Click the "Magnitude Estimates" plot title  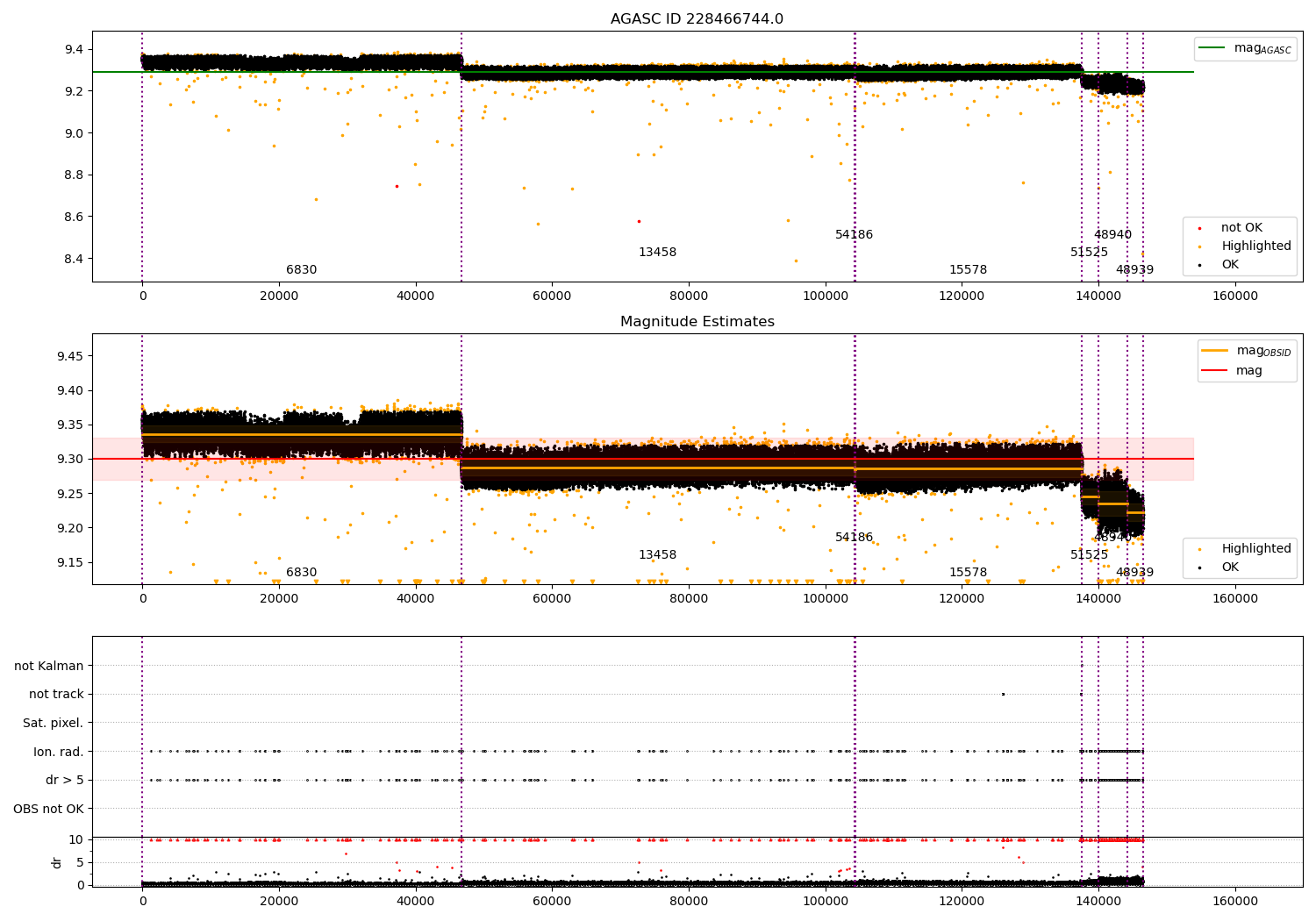click(x=697, y=322)
